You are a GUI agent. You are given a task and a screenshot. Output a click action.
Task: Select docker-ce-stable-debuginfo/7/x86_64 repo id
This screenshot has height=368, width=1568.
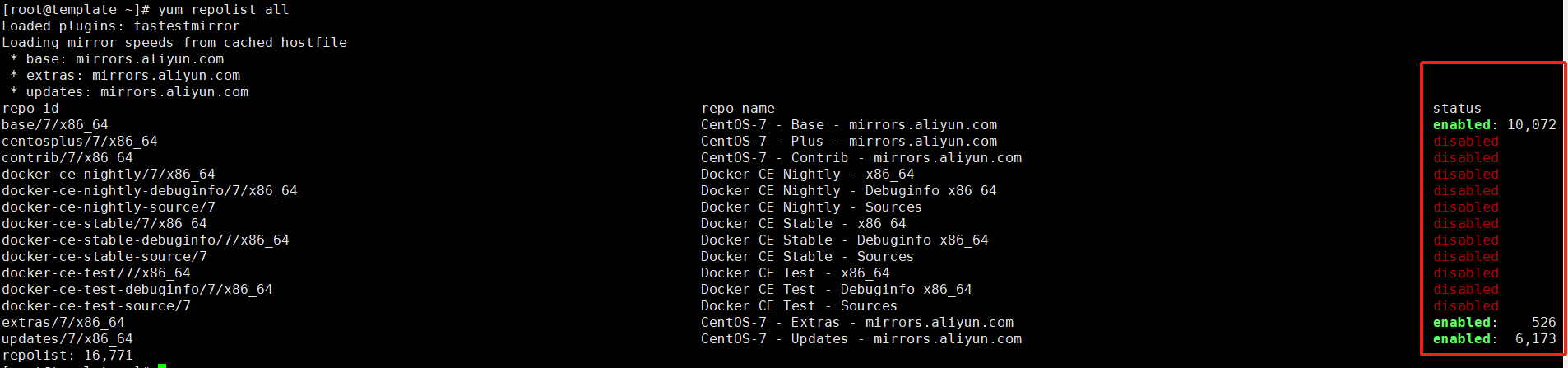pyautogui.click(x=146, y=240)
